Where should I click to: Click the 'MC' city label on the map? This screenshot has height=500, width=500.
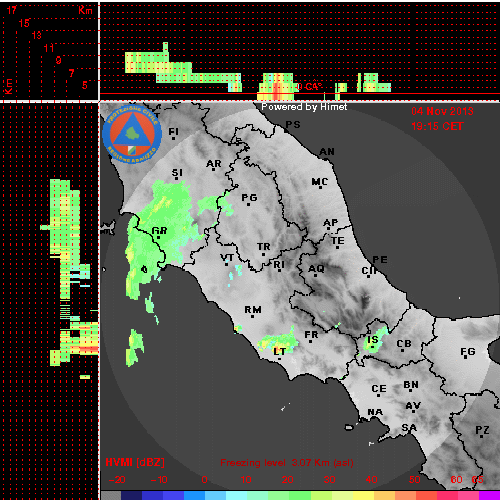tap(320, 182)
